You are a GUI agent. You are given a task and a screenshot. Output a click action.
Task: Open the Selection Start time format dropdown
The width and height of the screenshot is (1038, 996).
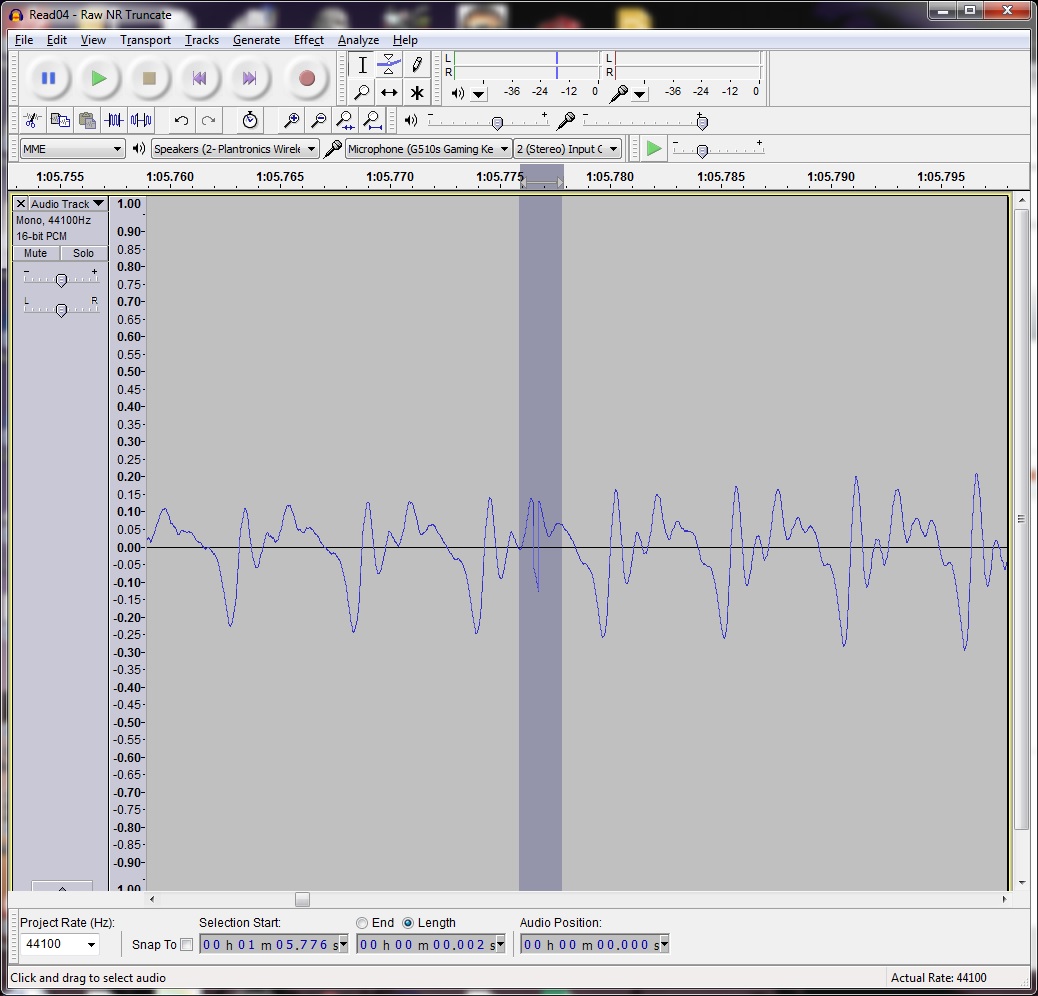click(x=343, y=944)
